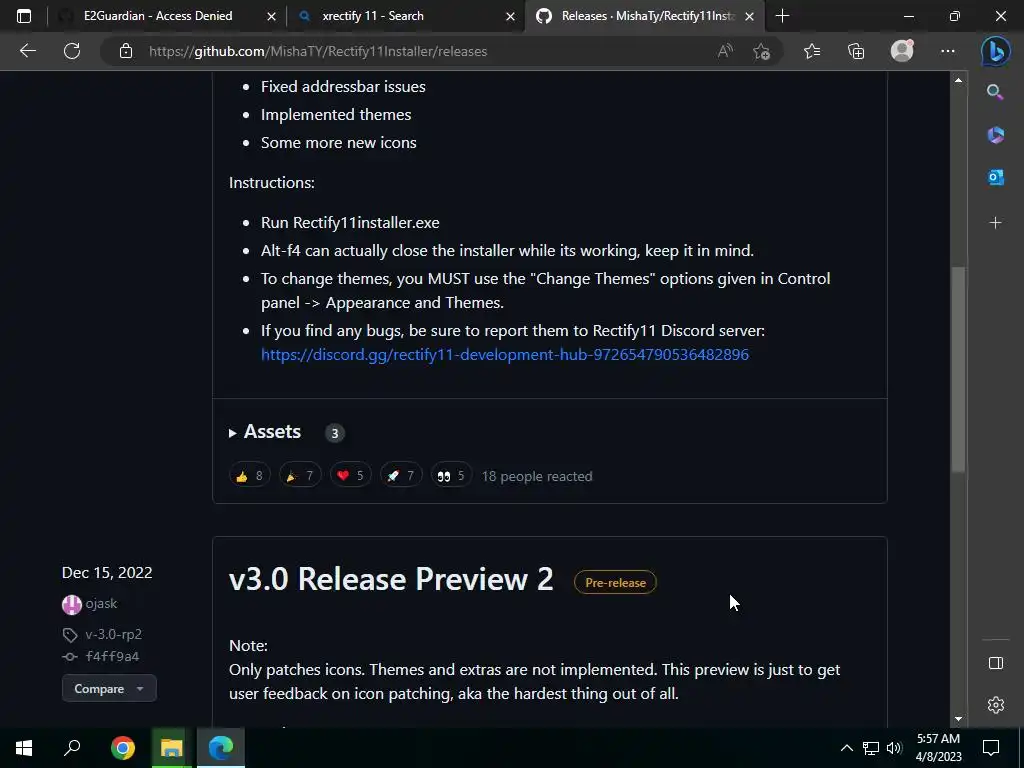Open taskbar Search magnifier

click(x=72, y=748)
